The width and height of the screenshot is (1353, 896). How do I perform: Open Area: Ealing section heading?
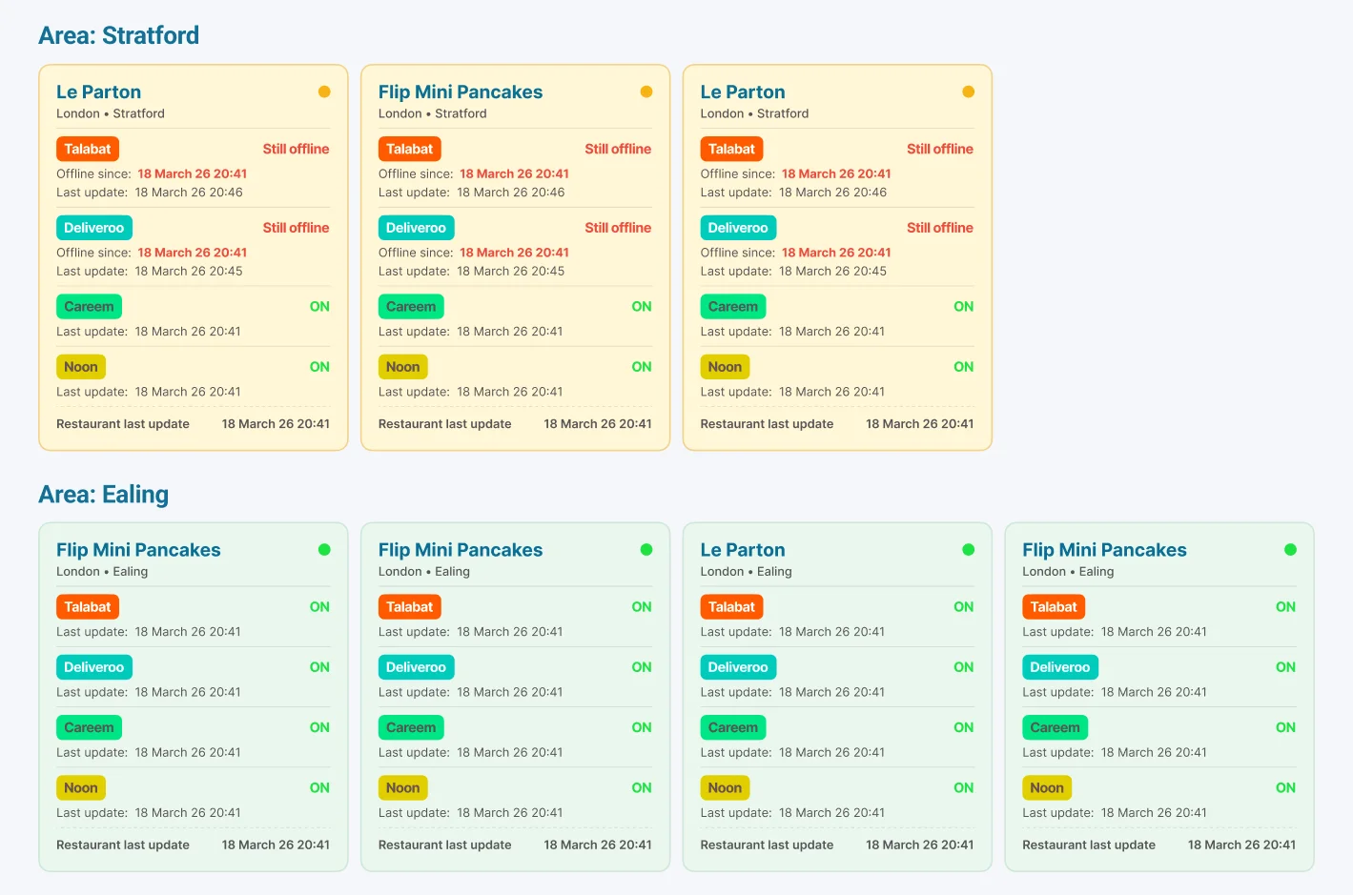click(103, 494)
